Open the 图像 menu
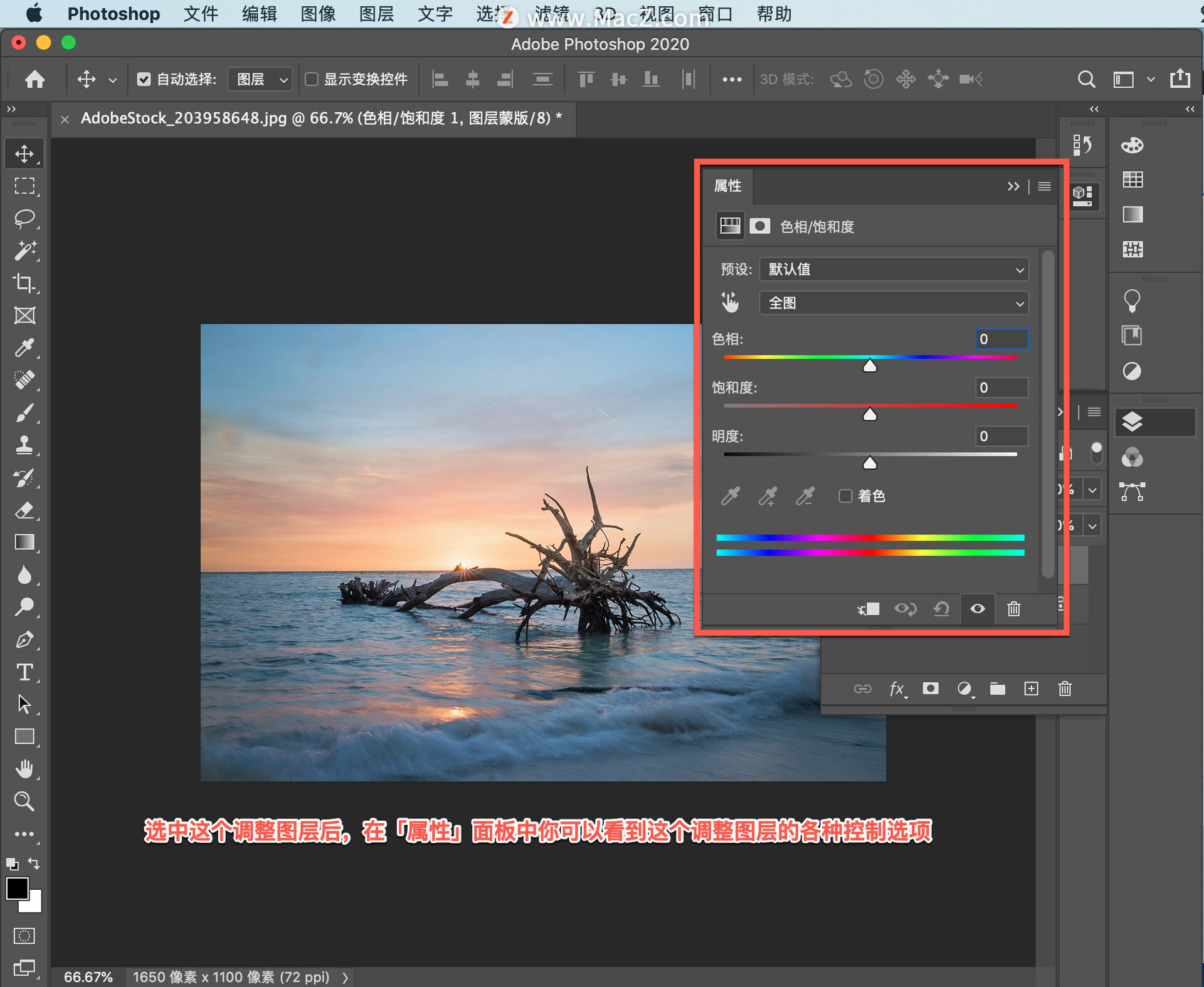 pyautogui.click(x=318, y=14)
